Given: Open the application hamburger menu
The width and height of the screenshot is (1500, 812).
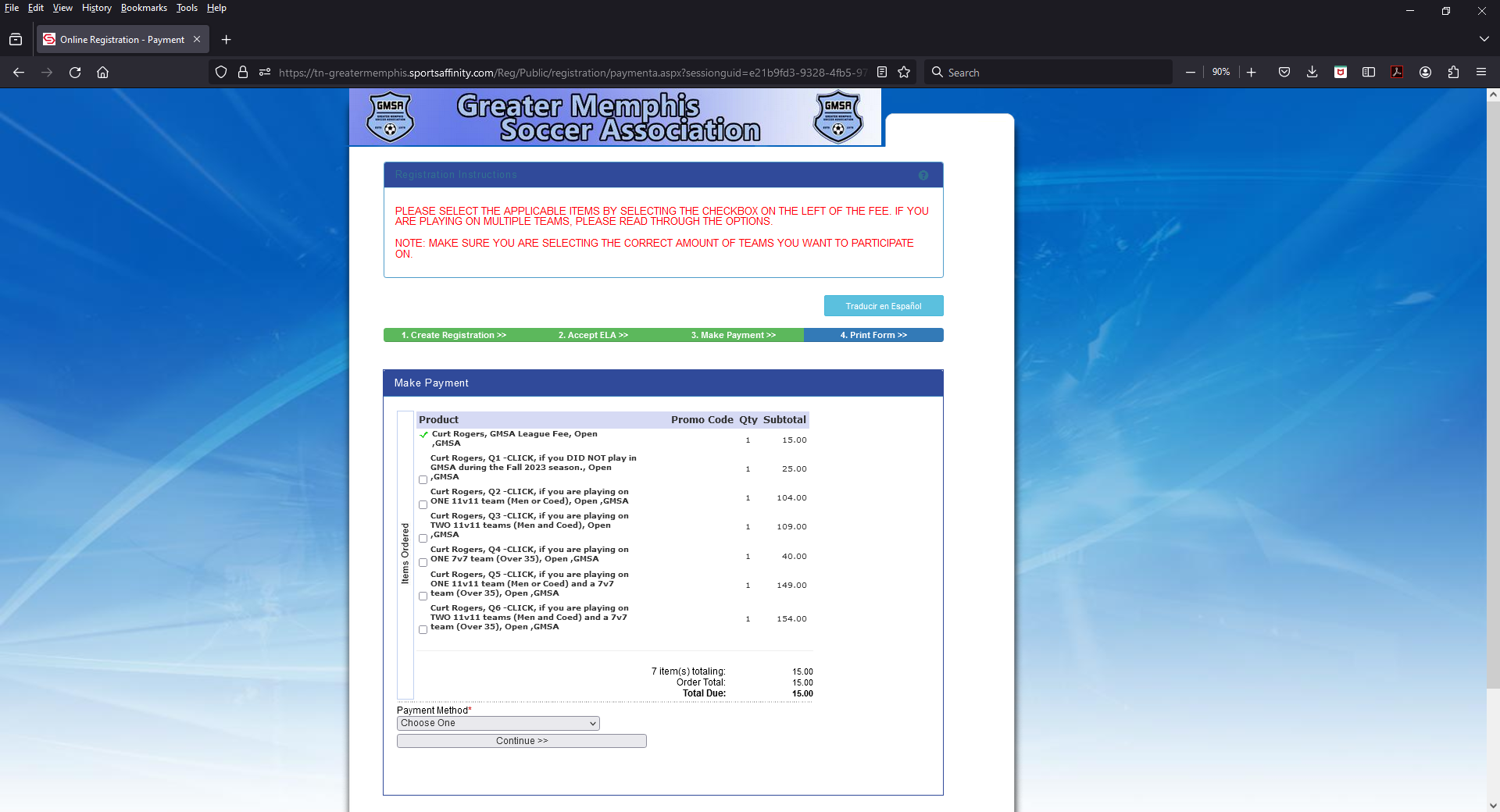Looking at the screenshot, I should point(1481,73).
